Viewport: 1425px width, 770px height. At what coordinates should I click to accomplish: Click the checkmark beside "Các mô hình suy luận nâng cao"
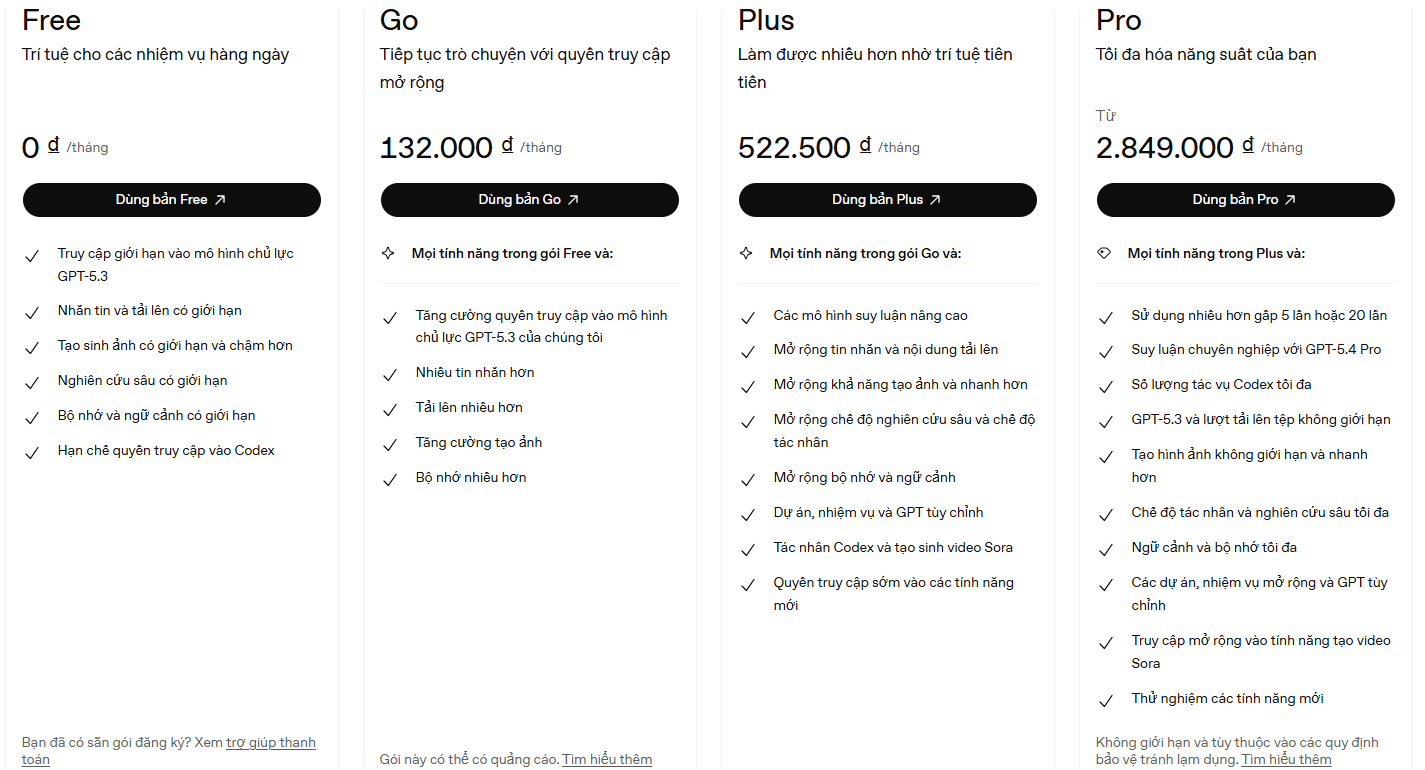pos(748,318)
